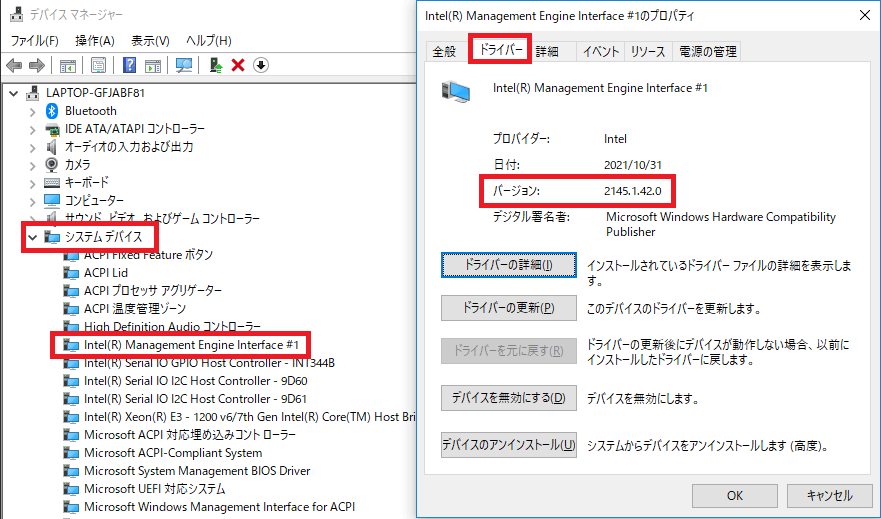Click Scan for hardware changes monitor icon
The width and height of the screenshot is (881, 519).
(x=184, y=66)
